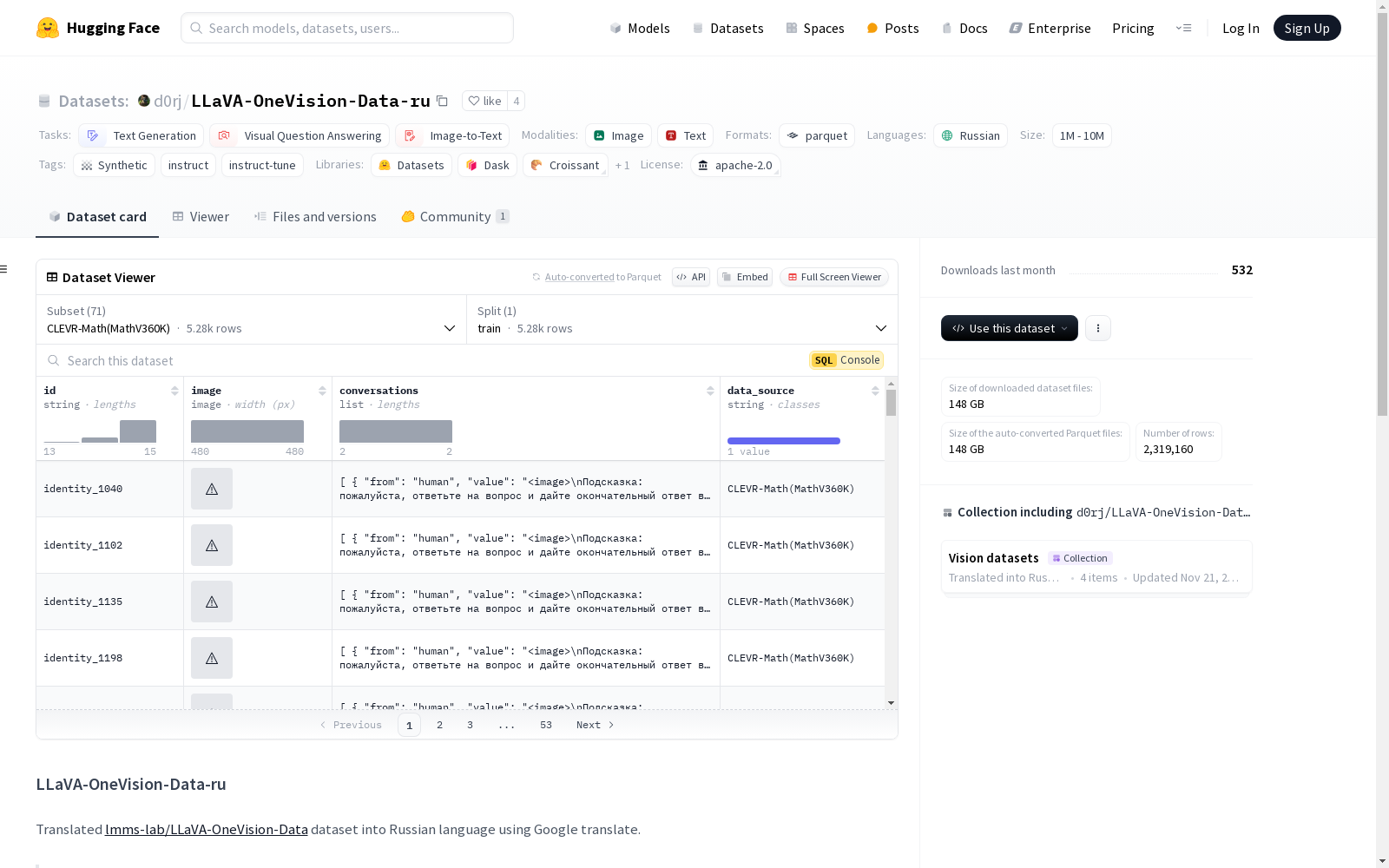Click the d0rj user avatar icon
The height and width of the screenshot is (868, 1389).
coord(144,101)
